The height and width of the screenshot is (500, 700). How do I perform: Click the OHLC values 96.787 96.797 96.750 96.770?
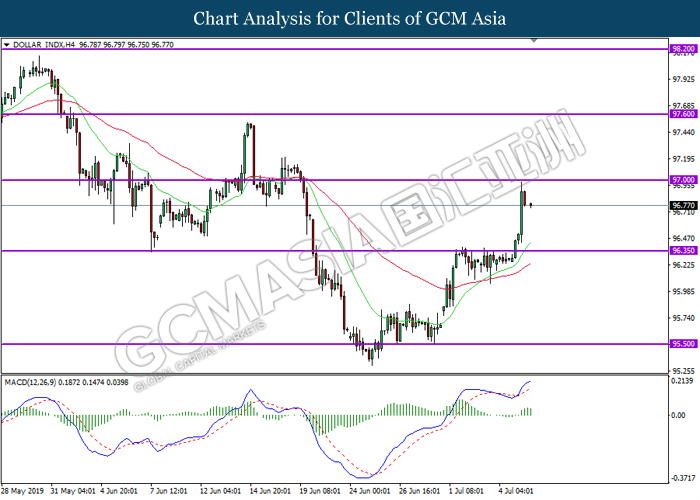click(126, 45)
